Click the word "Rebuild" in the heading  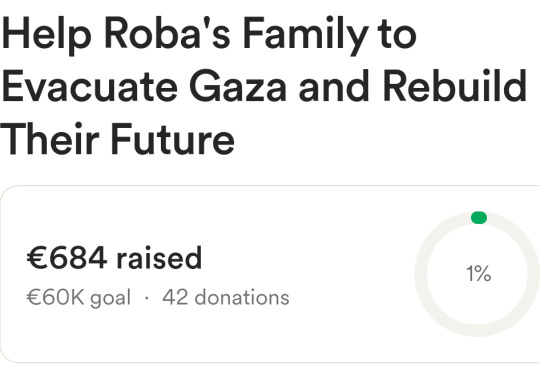tap(455, 86)
